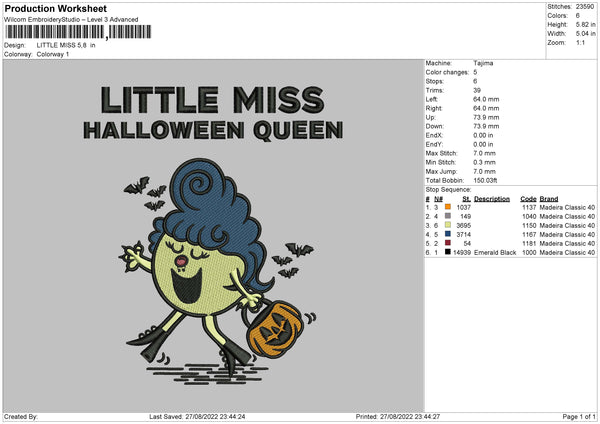Click the 'Right:' measurement label
Screen dimensions: 600x424
[434, 108]
